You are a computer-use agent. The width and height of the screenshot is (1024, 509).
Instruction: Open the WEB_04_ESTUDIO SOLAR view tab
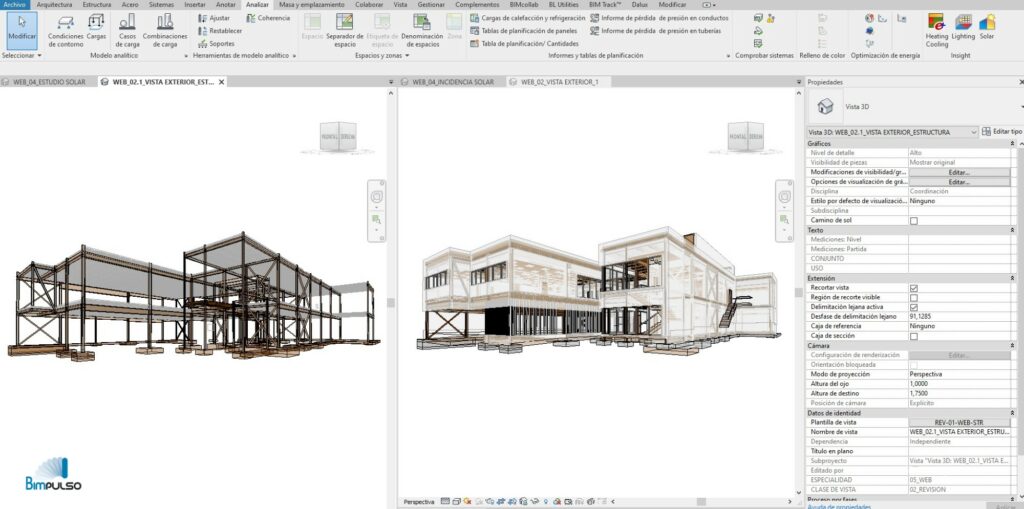pyautogui.click(x=47, y=81)
